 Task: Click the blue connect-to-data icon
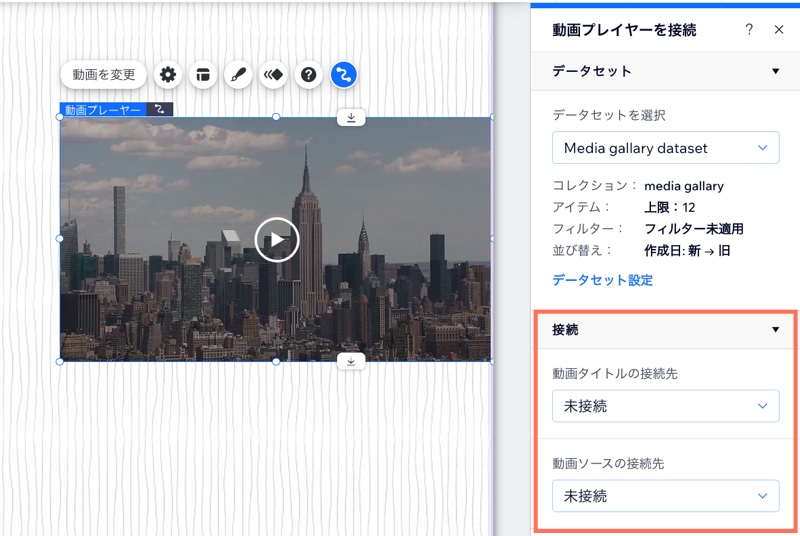tap(344, 75)
